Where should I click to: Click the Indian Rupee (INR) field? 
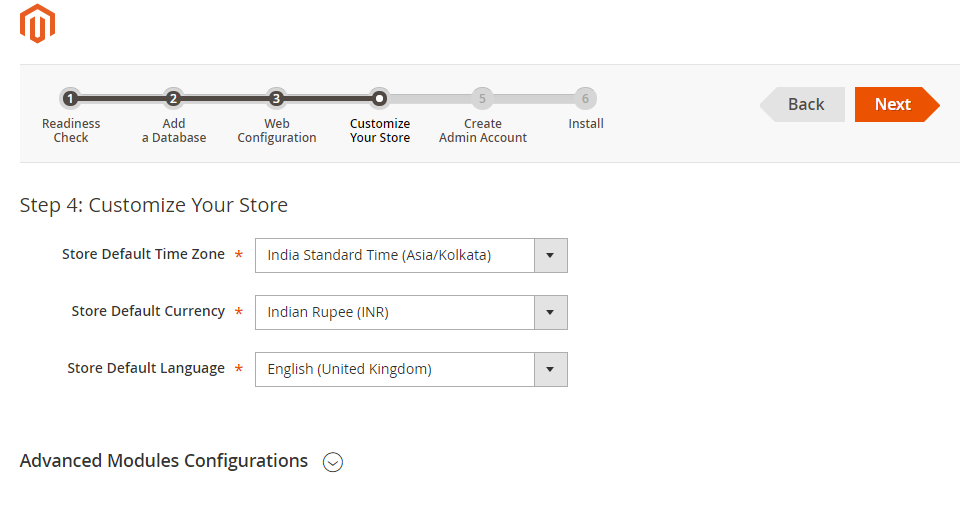pyautogui.click(x=394, y=312)
